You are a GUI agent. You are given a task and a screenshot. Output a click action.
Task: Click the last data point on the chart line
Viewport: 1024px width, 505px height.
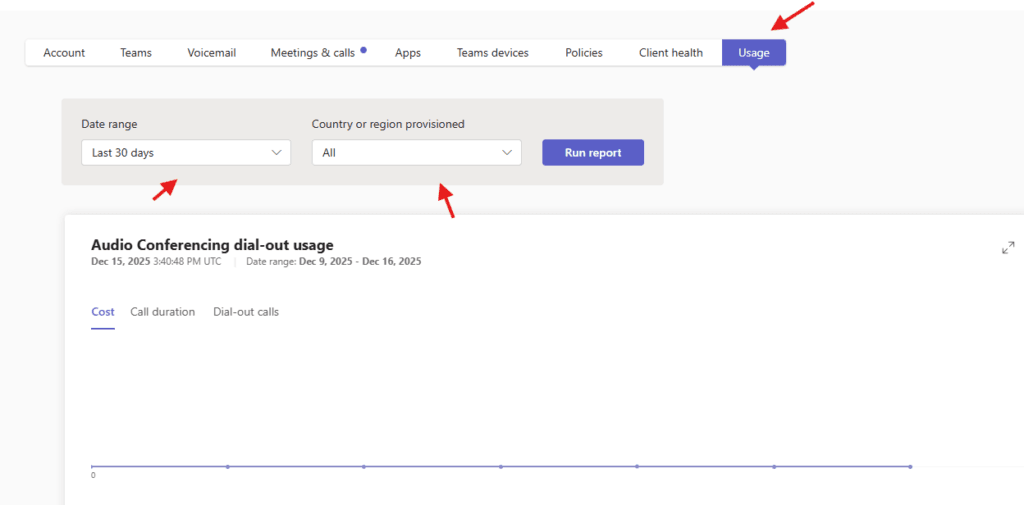(910, 466)
